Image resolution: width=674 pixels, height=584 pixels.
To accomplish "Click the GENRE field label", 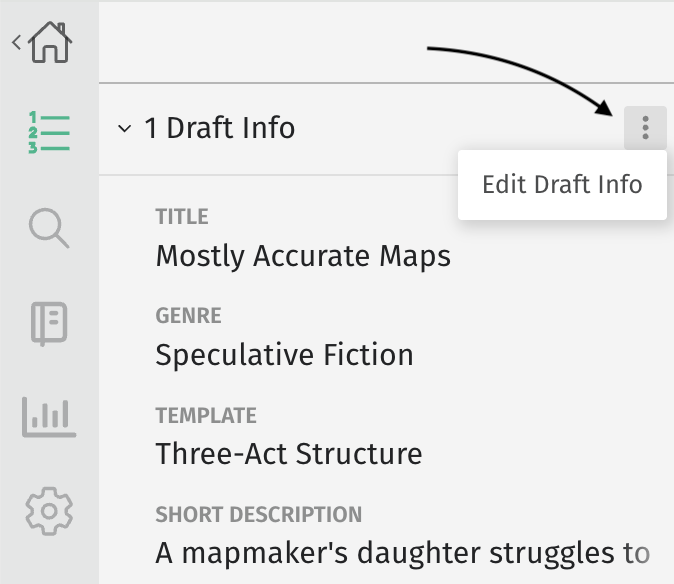I will coord(188,315).
